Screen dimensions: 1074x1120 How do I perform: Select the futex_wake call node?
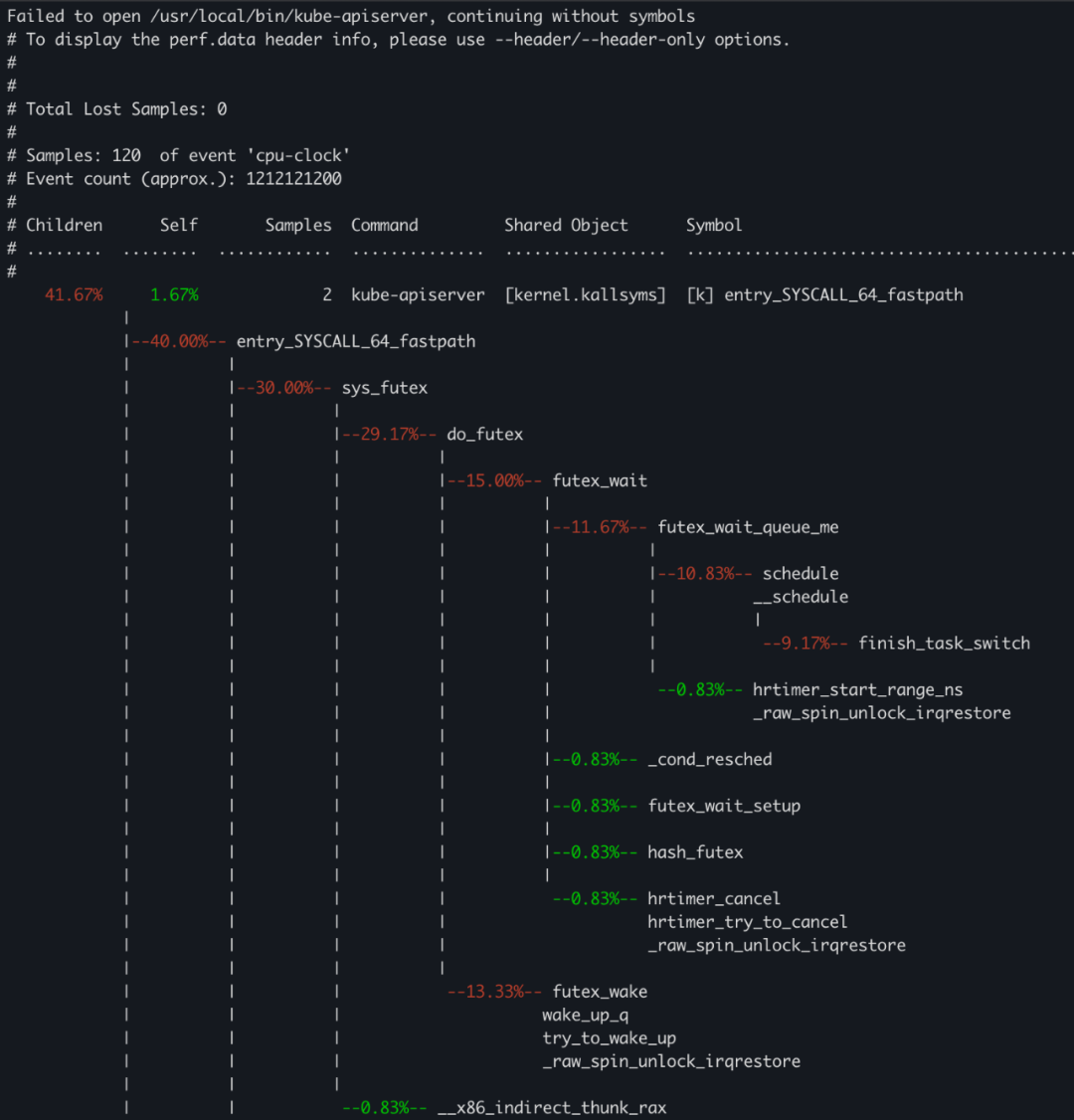click(600, 992)
